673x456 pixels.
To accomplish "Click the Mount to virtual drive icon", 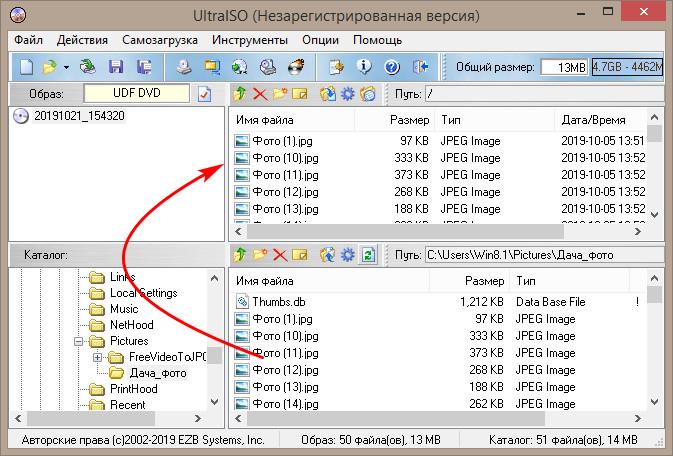I will (x=268, y=67).
